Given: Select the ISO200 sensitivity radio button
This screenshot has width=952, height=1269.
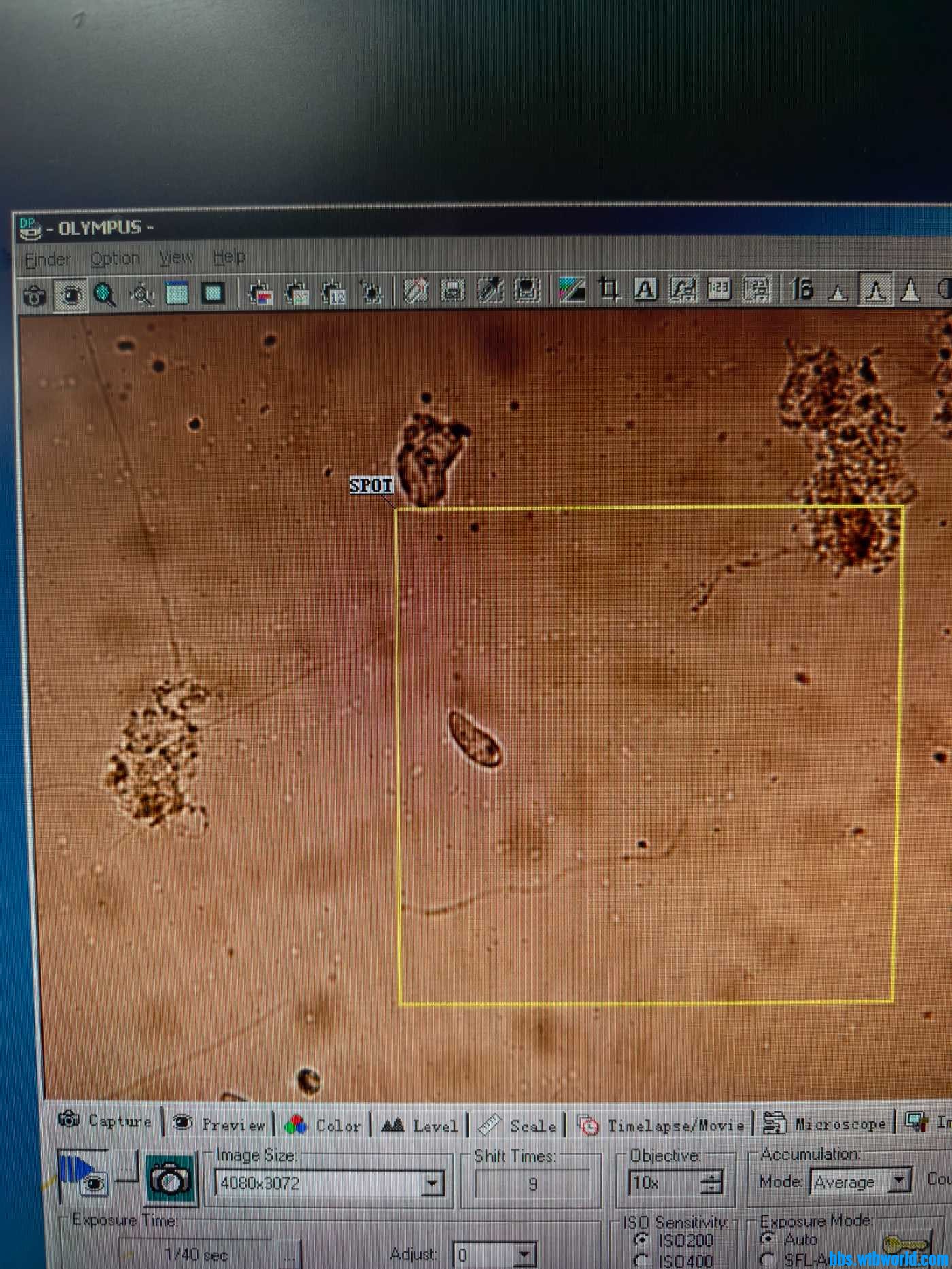Looking at the screenshot, I should [641, 1240].
